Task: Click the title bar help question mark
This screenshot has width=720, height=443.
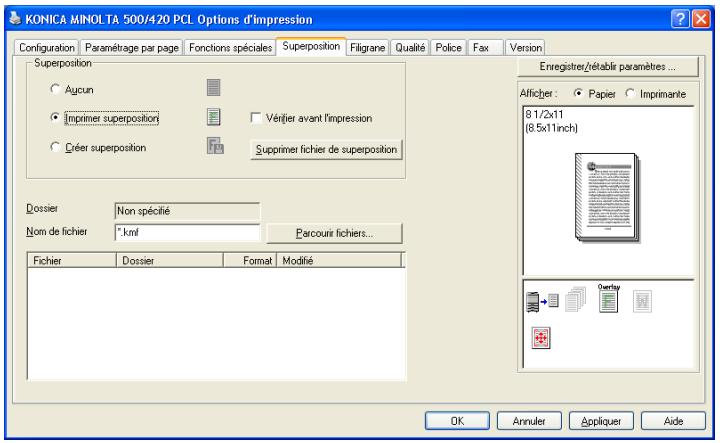Action: (x=680, y=19)
